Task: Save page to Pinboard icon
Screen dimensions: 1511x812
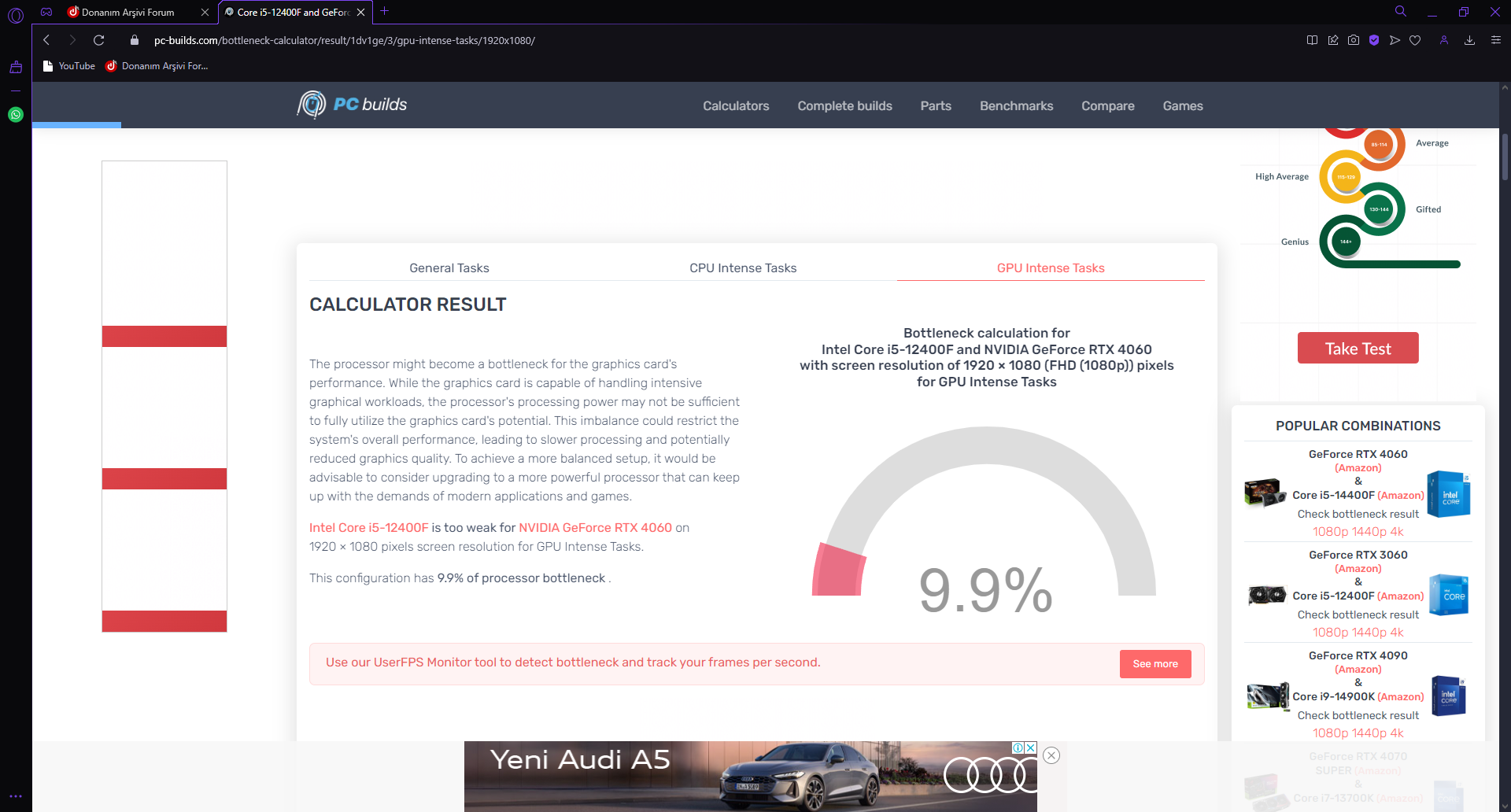Action: click(1333, 40)
